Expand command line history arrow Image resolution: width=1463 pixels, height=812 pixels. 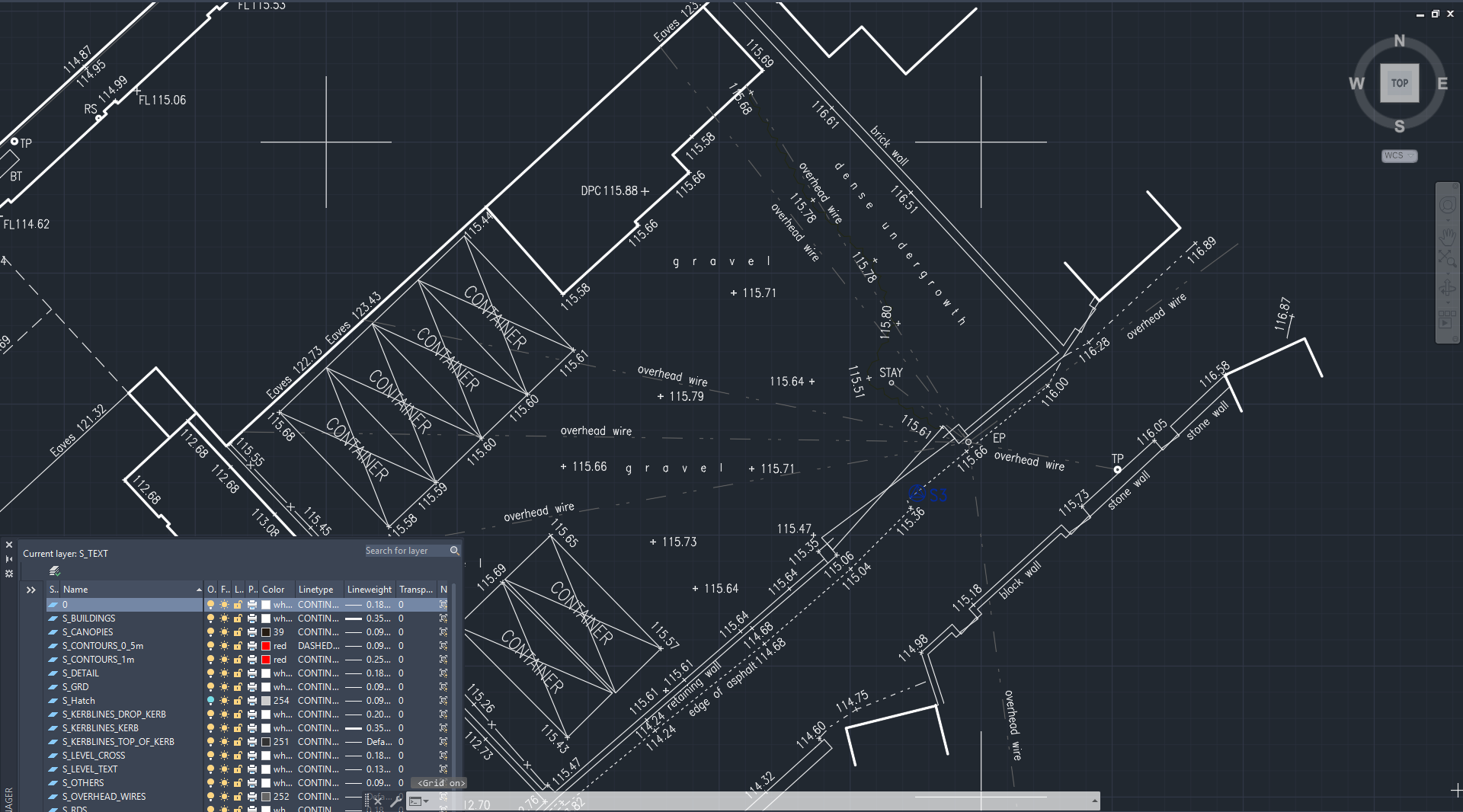[1094, 801]
